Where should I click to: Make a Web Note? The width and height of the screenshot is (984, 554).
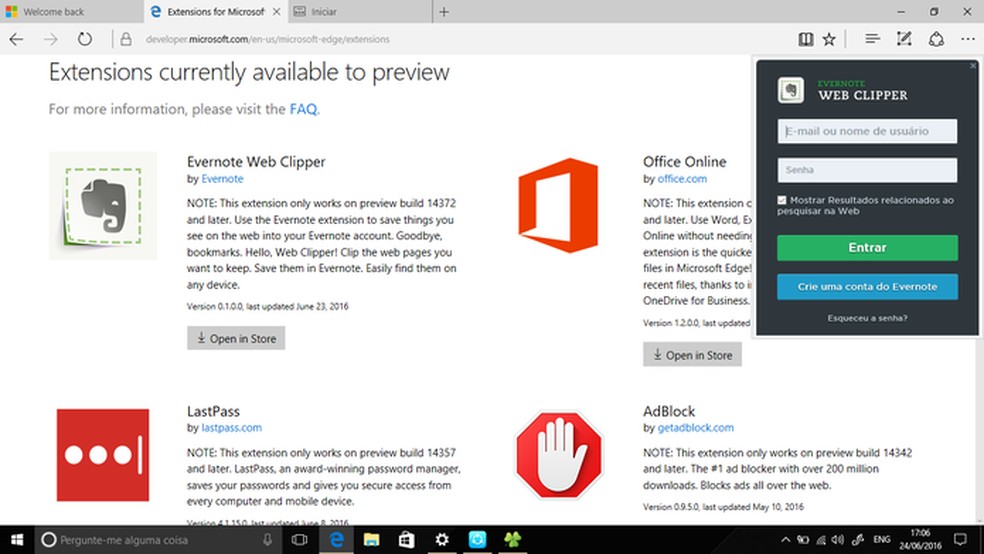click(904, 39)
